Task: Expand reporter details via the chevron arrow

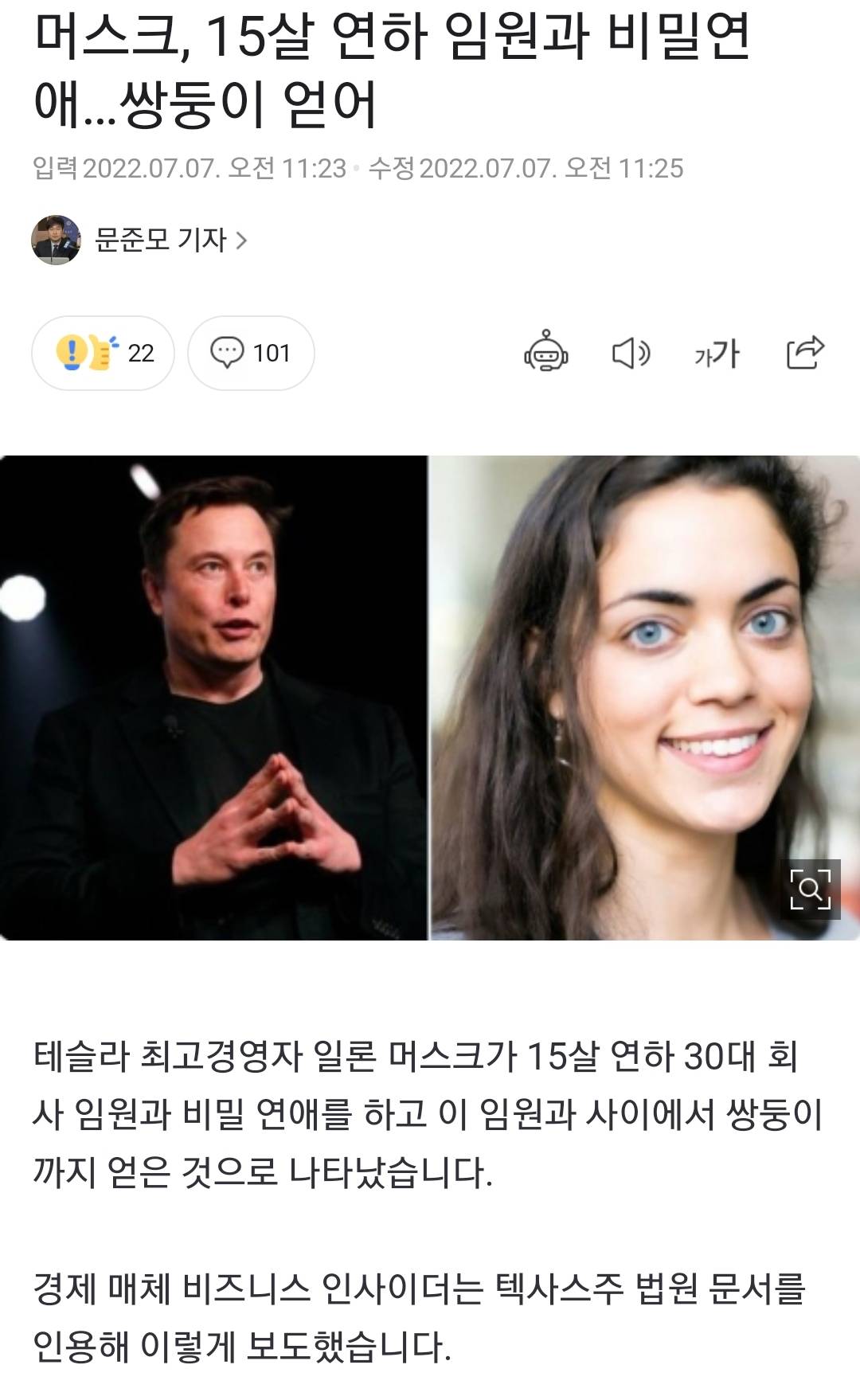Action: 241,241
